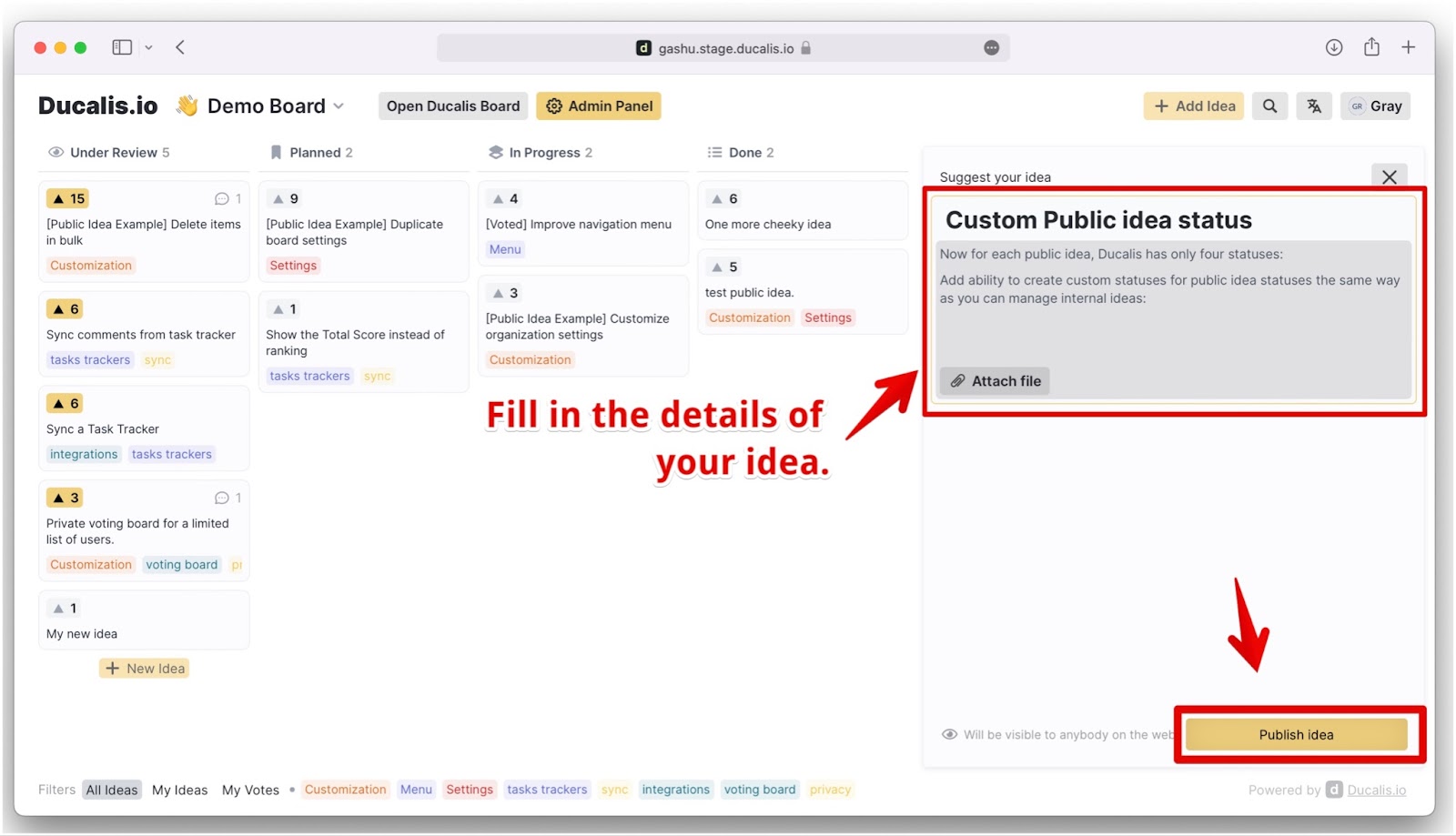Open the address bar page options ellipsis
This screenshot has width=1456, height=836.
(992, 48)
